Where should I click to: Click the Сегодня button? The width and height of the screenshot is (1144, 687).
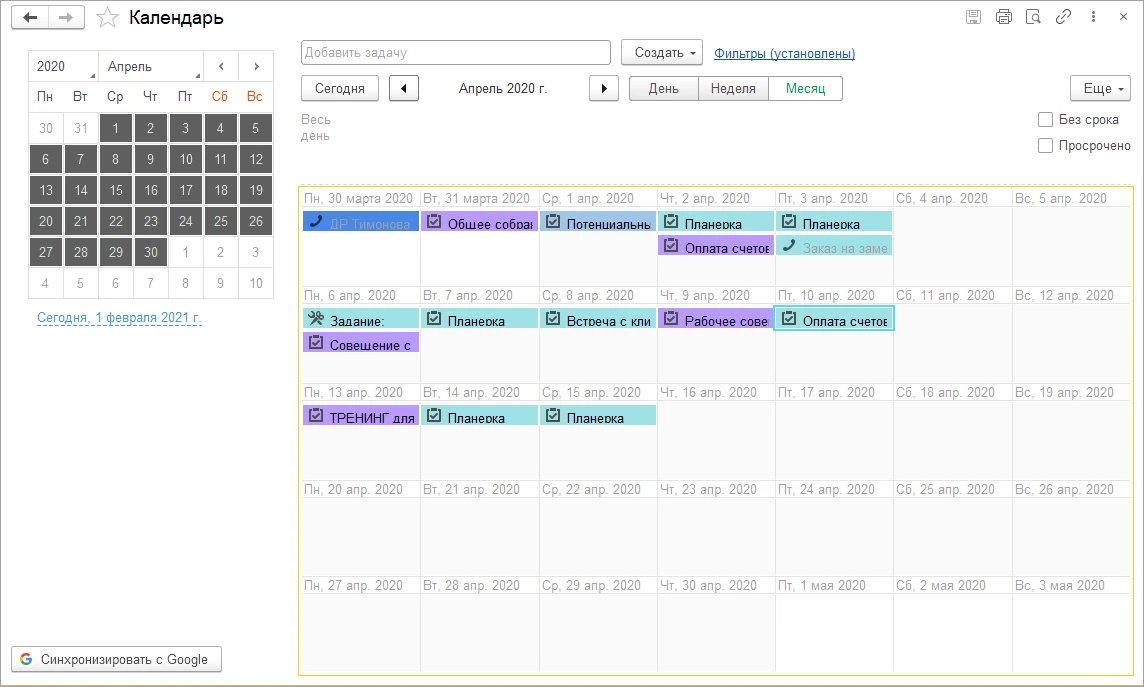click(x=339, y=88)
